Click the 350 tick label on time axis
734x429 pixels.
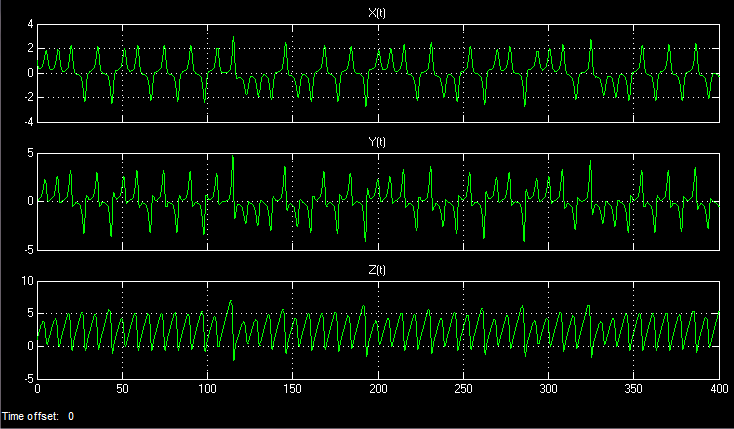point(634,389)
